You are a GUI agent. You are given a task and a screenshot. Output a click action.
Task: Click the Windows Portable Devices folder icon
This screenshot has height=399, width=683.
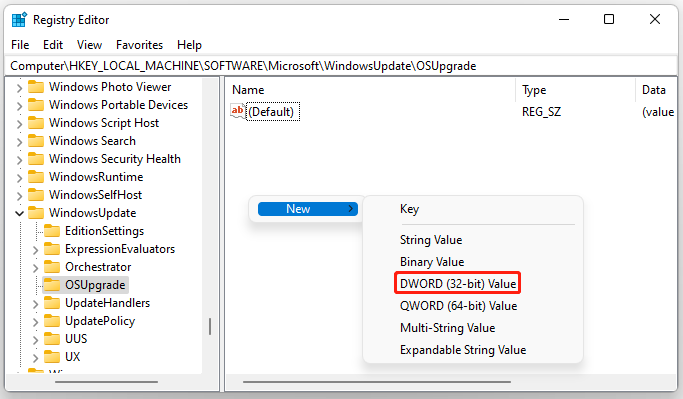click(x=36, y=105)
